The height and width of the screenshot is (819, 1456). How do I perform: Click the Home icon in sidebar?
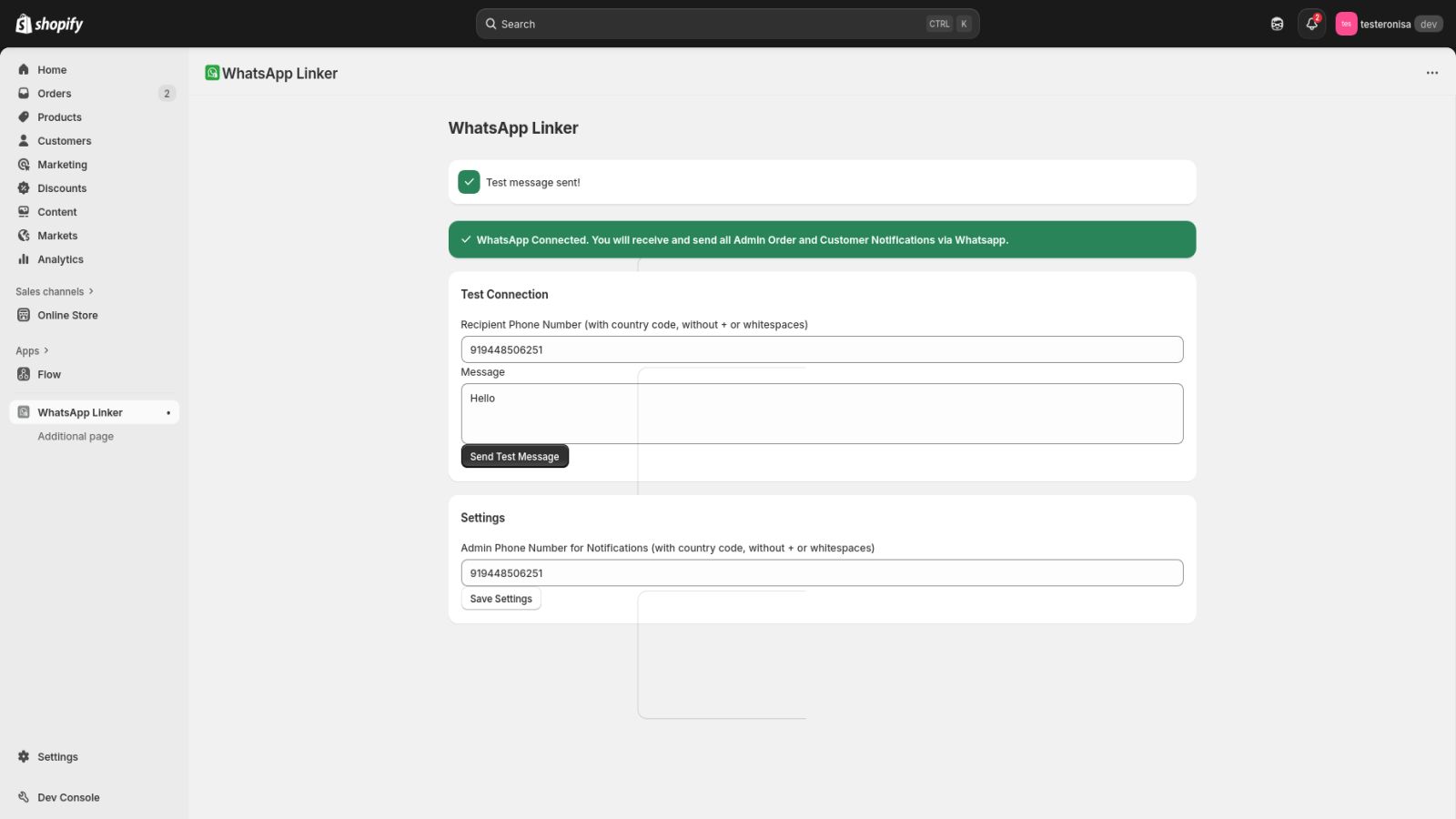click(24, 70)
